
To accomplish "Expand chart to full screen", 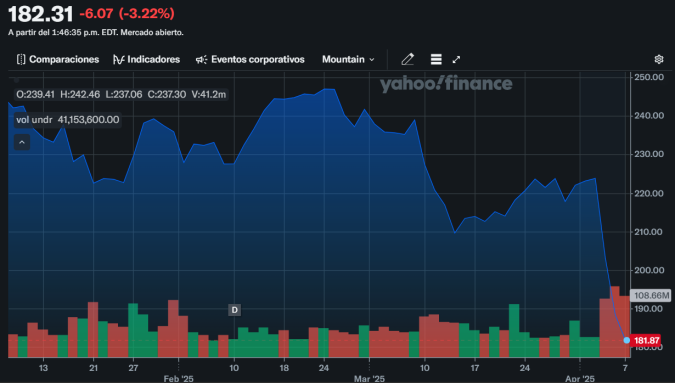I will point(456,59).
